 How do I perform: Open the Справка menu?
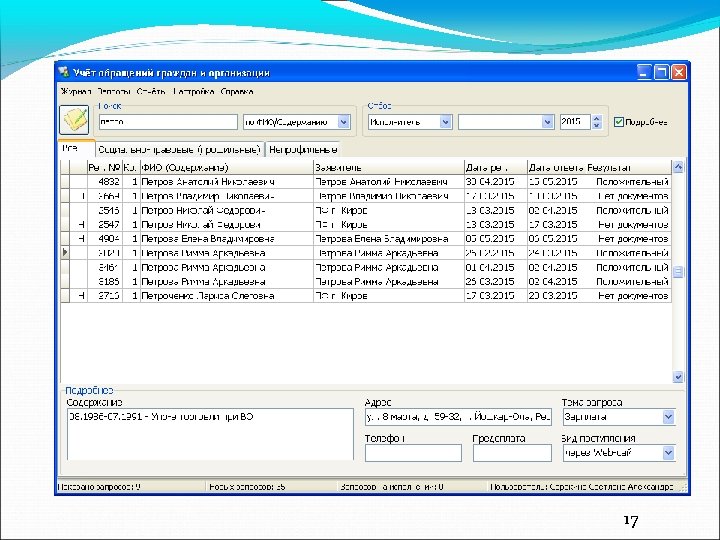pos(236,91)
